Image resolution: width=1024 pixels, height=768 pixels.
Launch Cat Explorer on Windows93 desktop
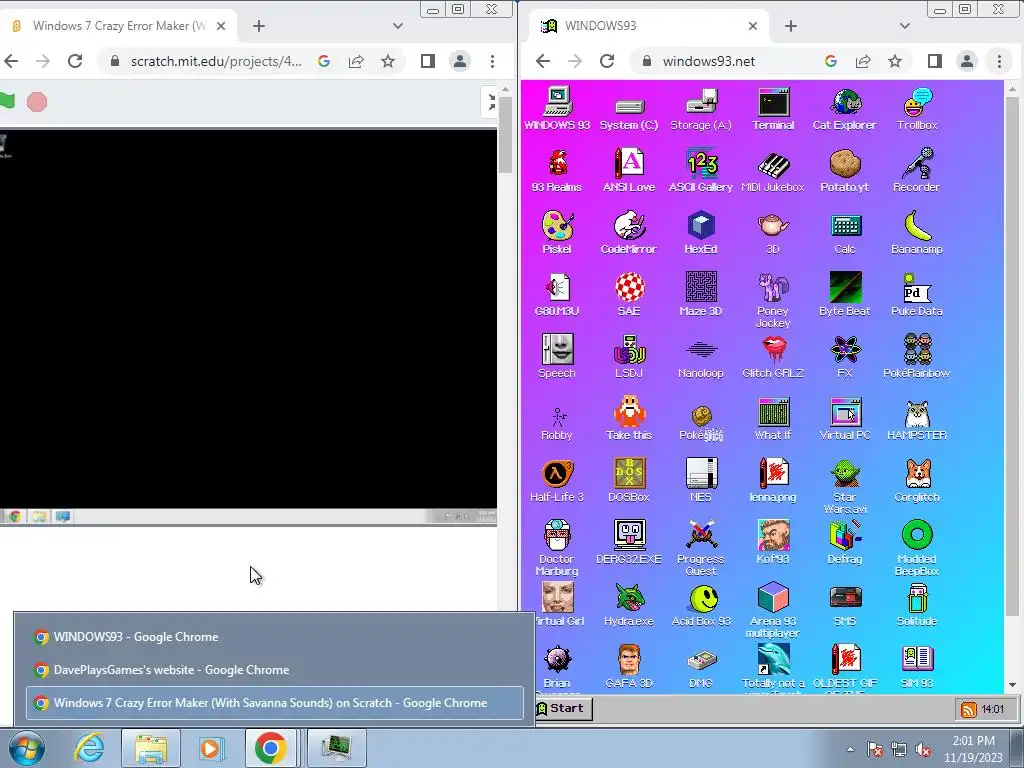click(x=844, y=109)
